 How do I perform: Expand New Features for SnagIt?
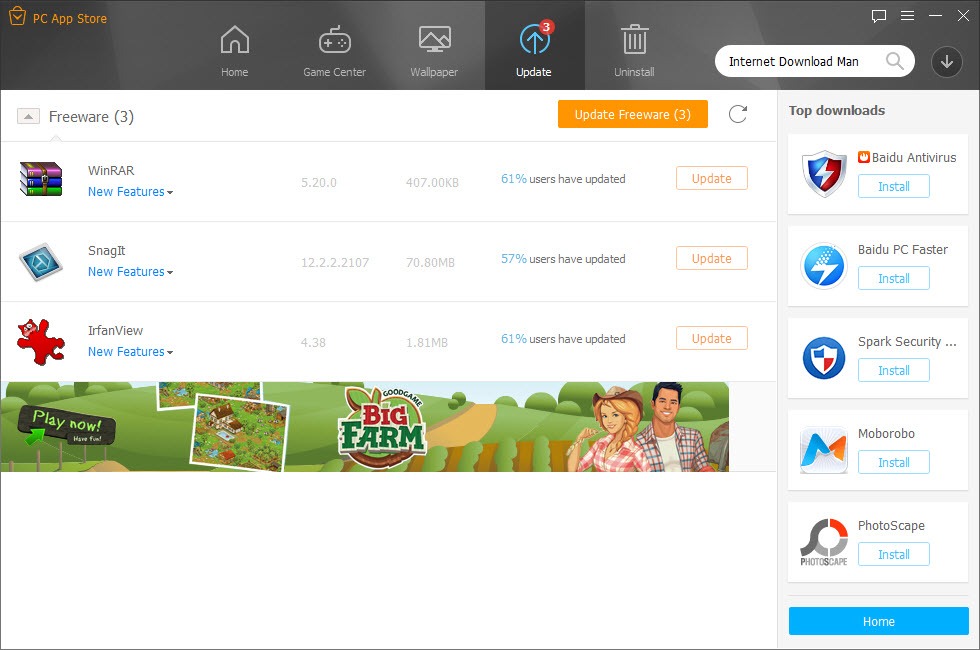click(x=130, y=272)
